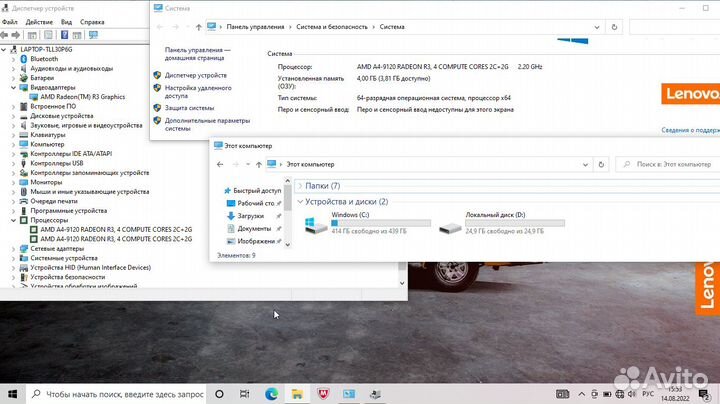Select Дисковые устройства in device tree
720x404 pixels.
(62, 116)
